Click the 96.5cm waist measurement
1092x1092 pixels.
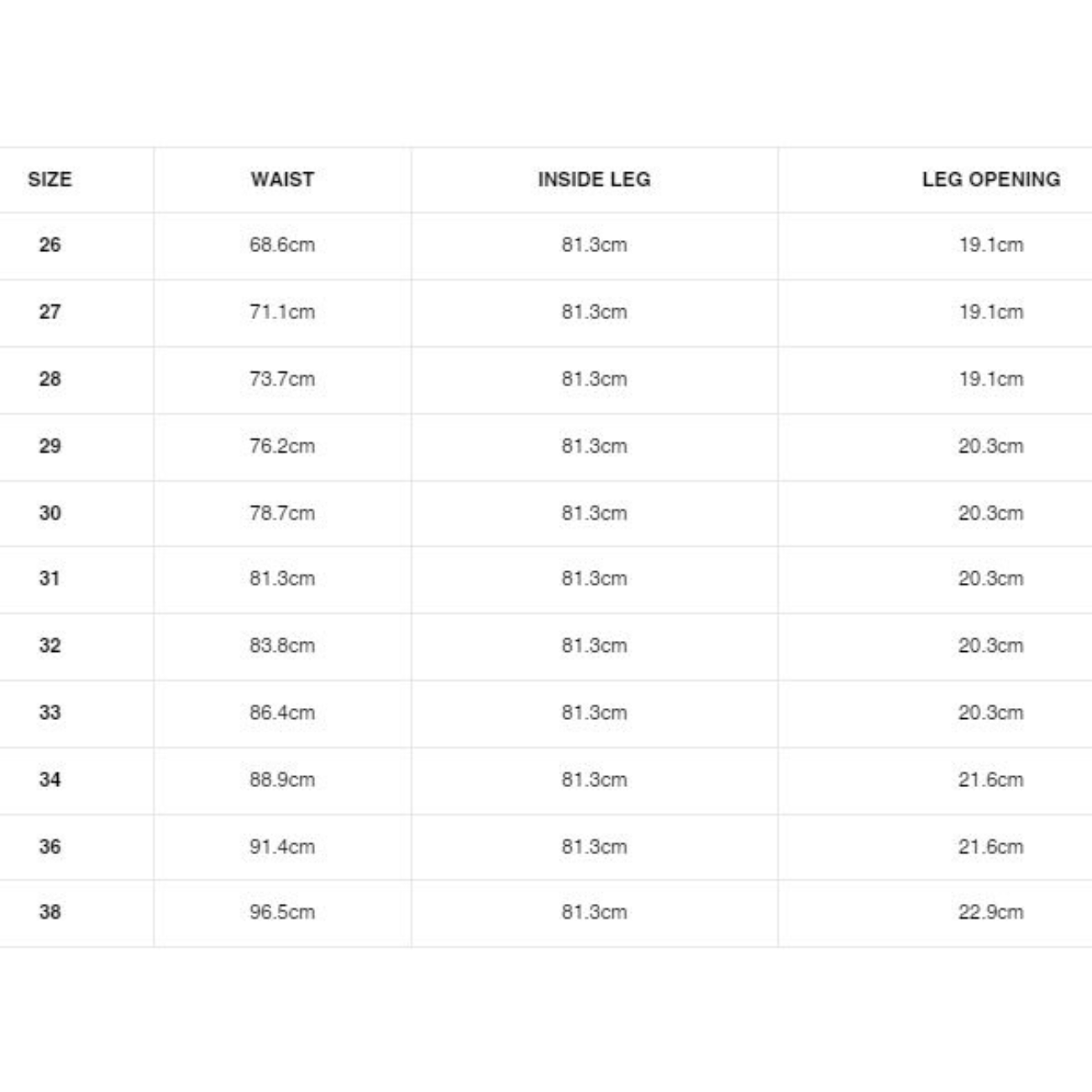click(282, 912)
